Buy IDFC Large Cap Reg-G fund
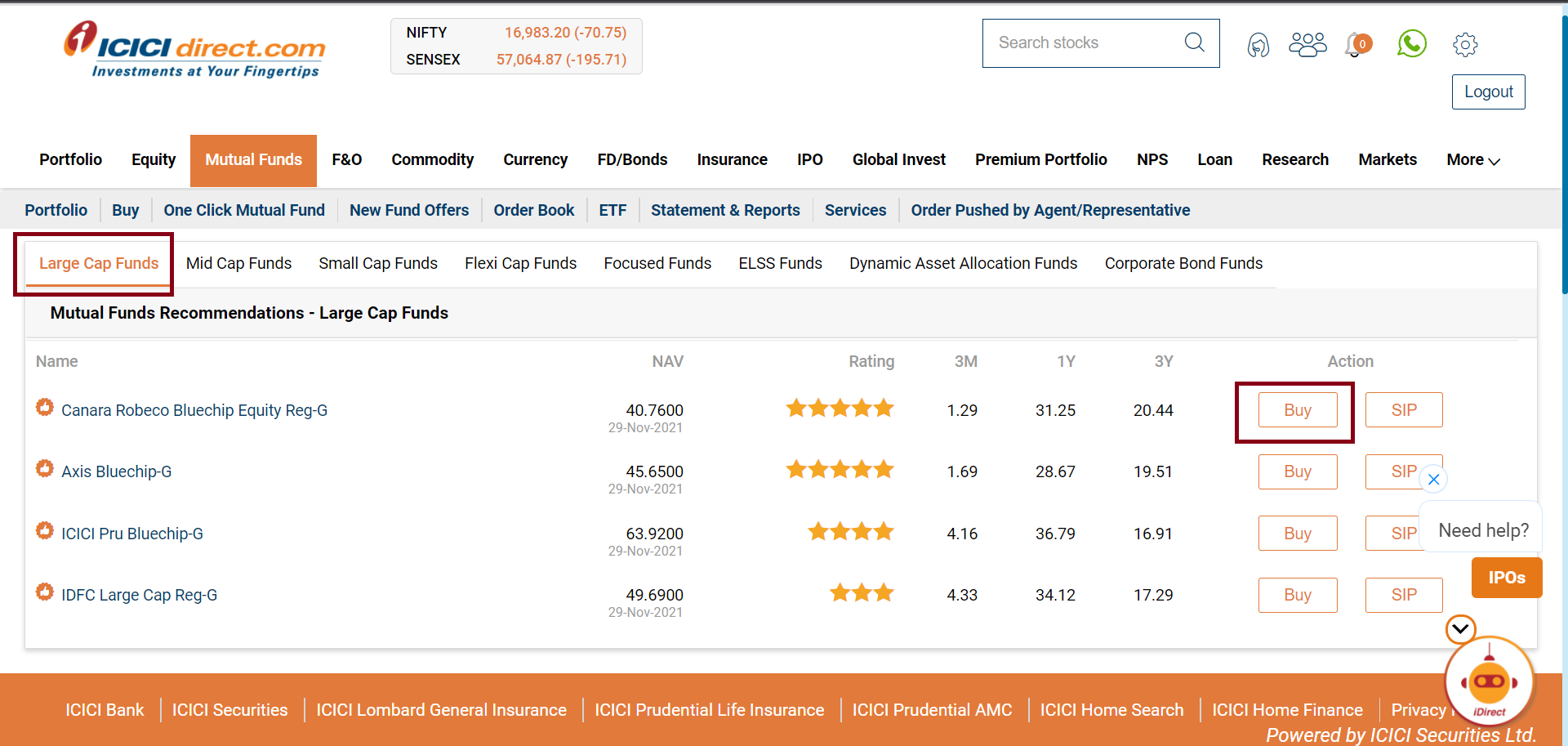The height and width of the screenshot is (746, 1568). (1297, 595)
